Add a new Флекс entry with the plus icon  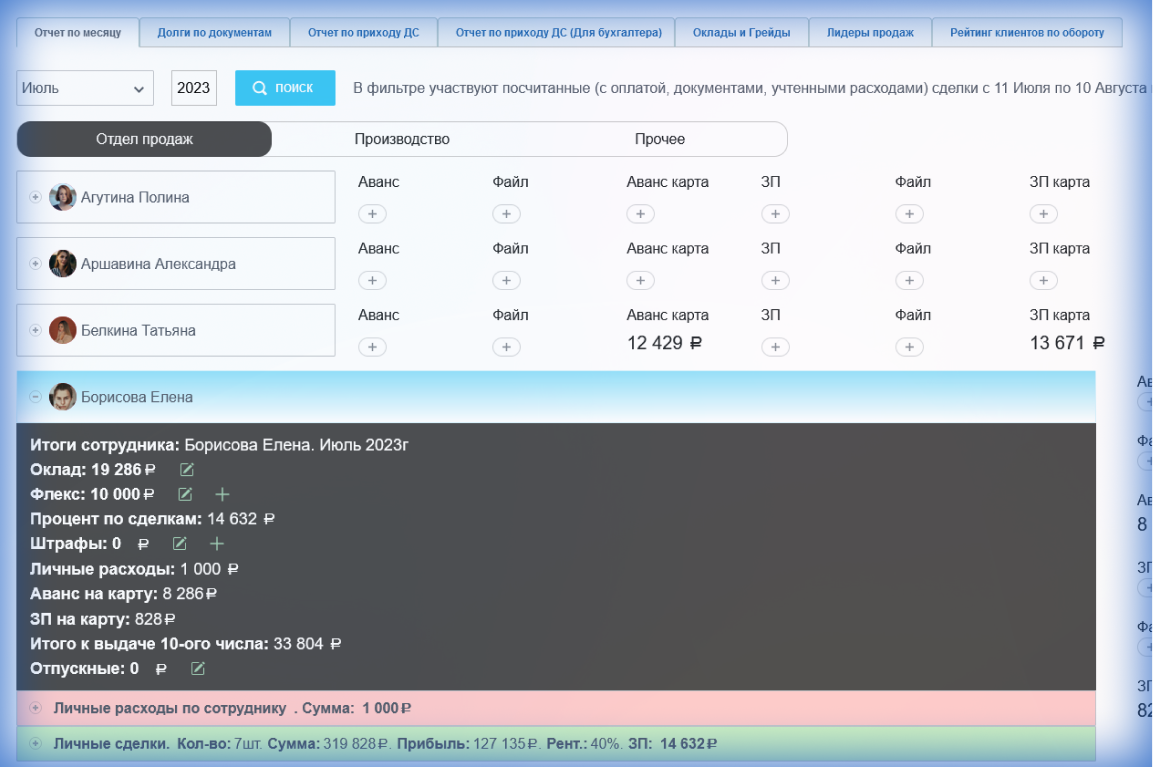222,493
